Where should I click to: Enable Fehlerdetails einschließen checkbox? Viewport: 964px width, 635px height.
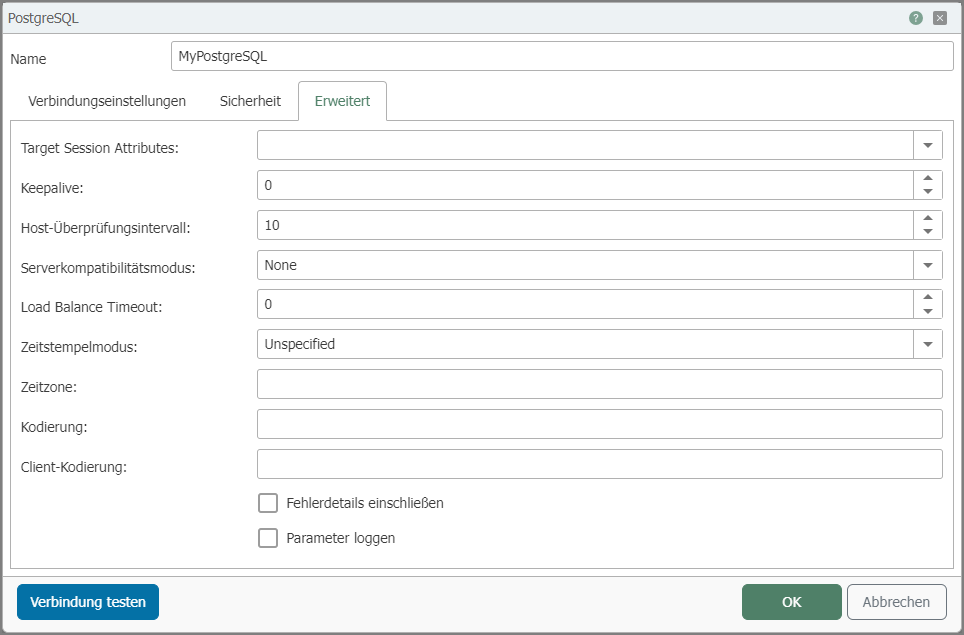[x=268, y=503]
